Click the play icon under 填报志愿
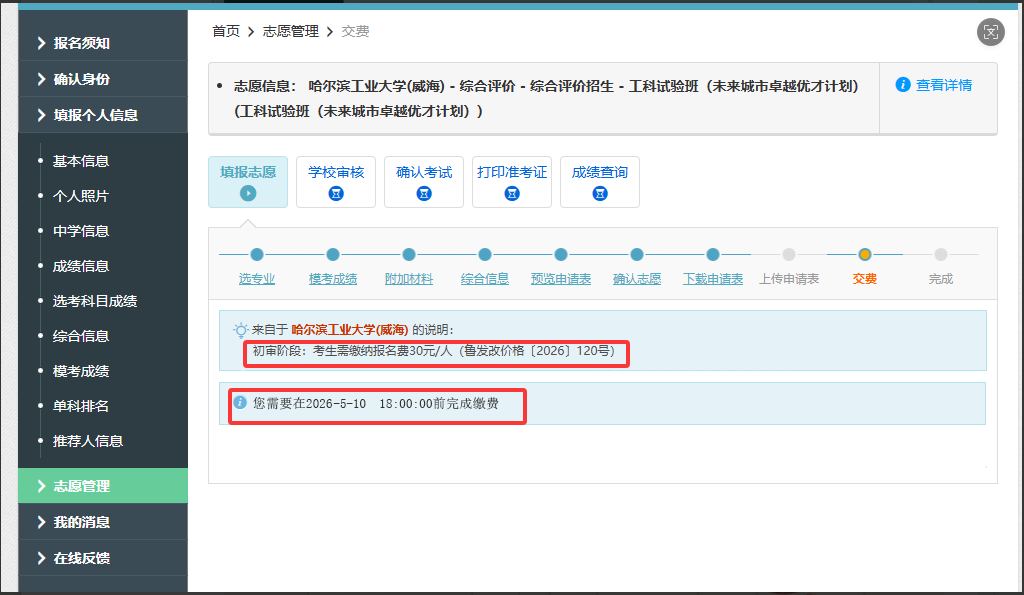This screenshot has width=1024, height=595. (x=248, y=193)
